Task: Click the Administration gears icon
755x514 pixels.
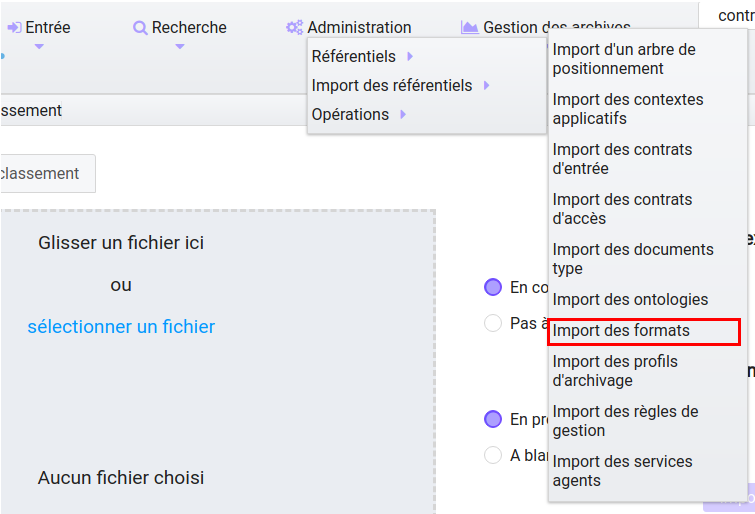Action: [295, 27]
